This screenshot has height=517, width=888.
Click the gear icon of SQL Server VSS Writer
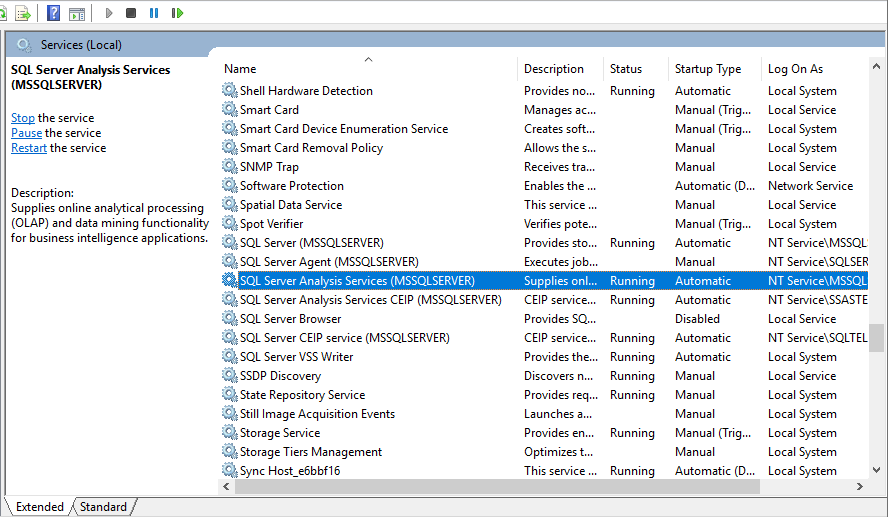pyautogui.click(x=229, y=356)
